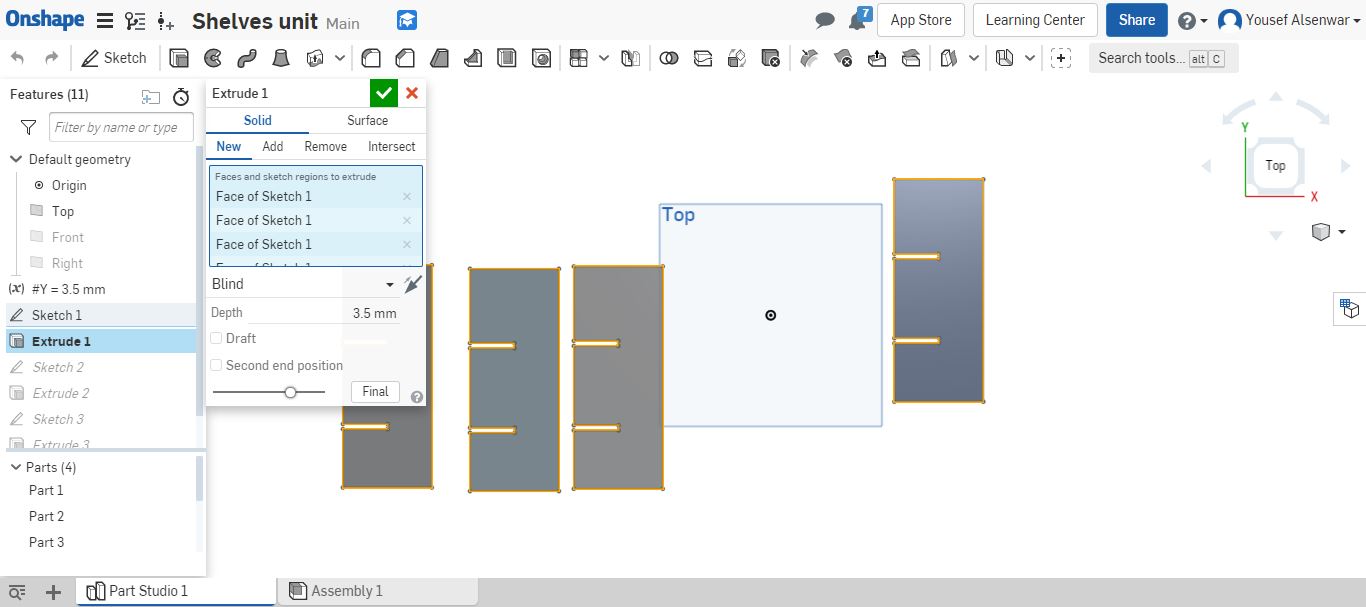The width and height of the screenshot is (1366, 607).
Task: Click the Share button
Action: click(1137, 20)
